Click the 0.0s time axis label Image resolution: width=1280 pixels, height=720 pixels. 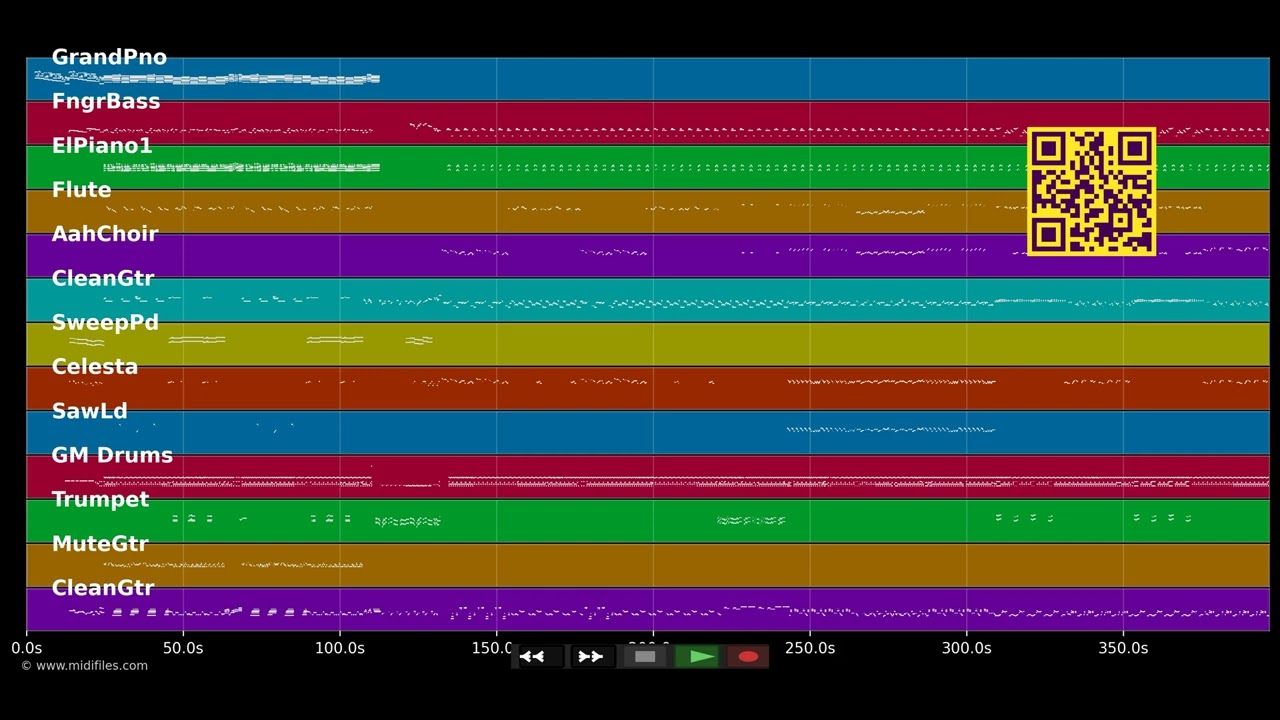(27, 648)
